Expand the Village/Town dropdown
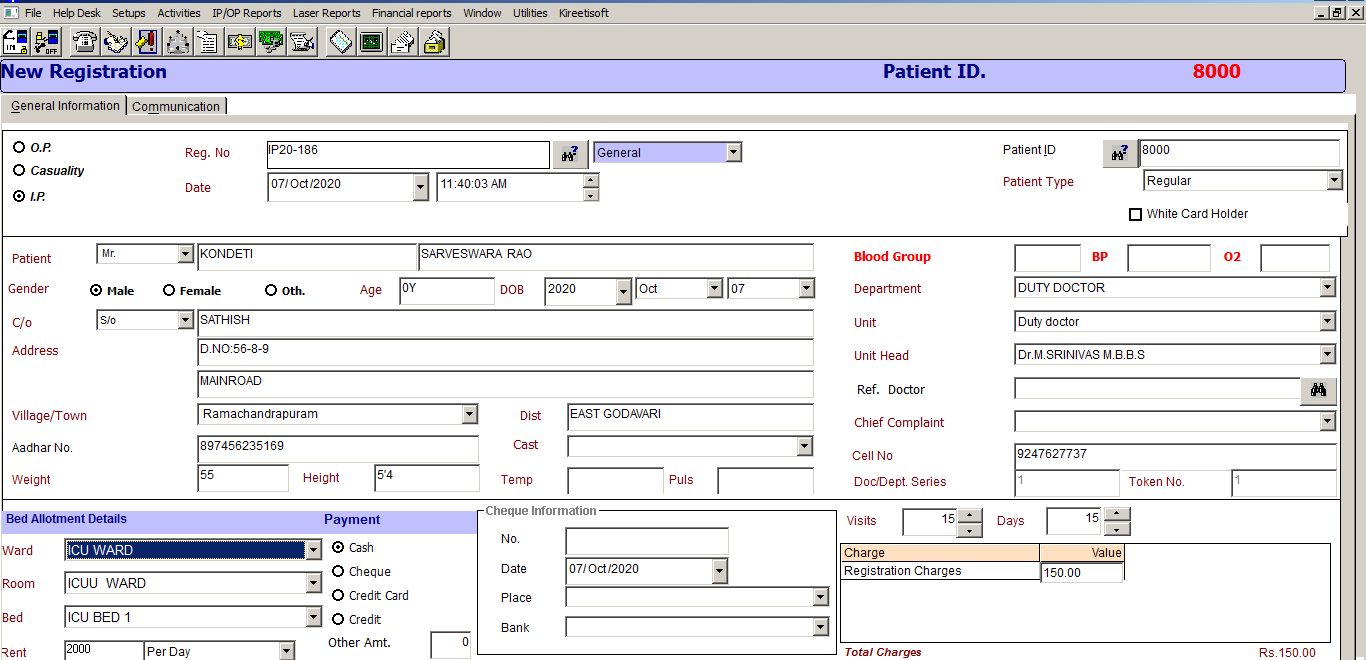The image size is (1366, 660). coord(470,414)
